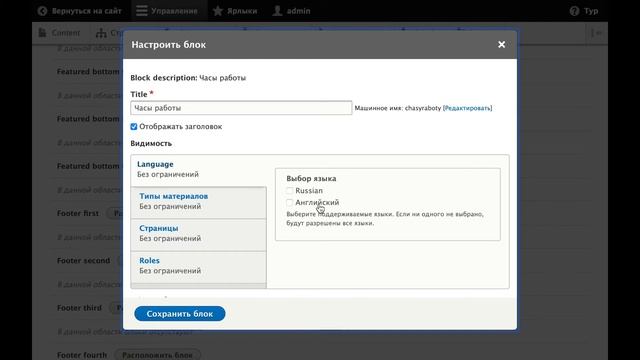Click the Редактировать machine name link
This screenshot has height=360, width=640.
click(467, 108)
